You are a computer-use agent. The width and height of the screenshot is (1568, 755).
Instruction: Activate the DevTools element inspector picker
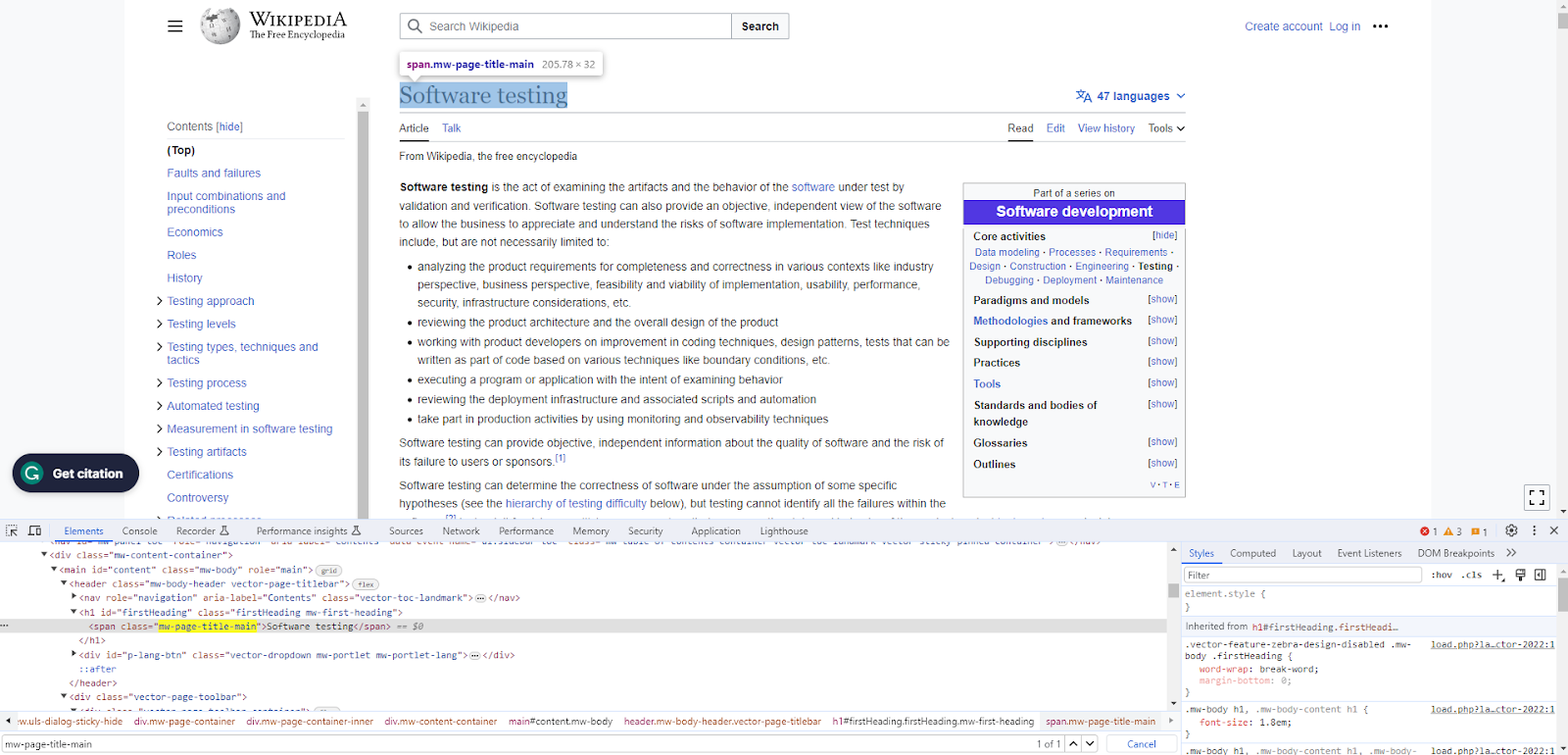click(x=12, y=530)
